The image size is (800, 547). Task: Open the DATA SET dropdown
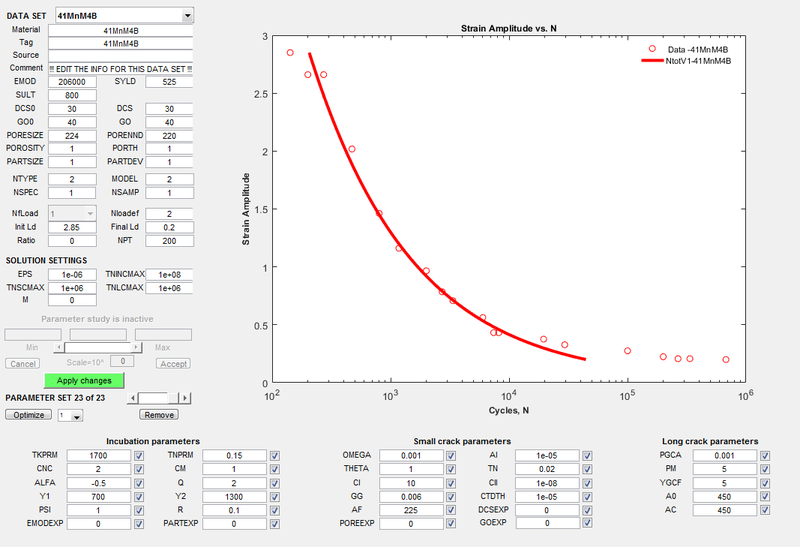(186, 16)
